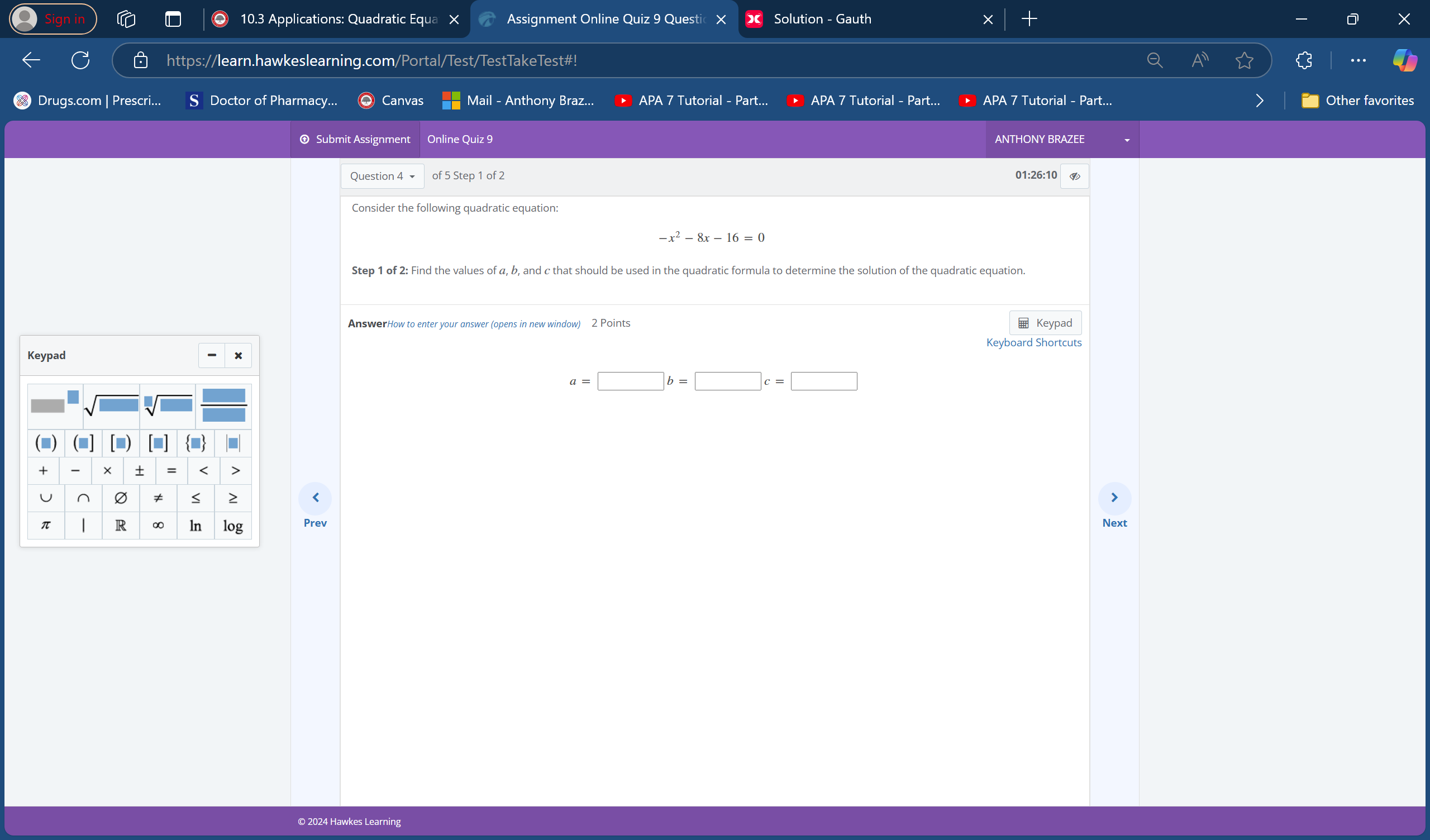Click the Submit Assignment menu item
1430x840 pixels.
356,139
